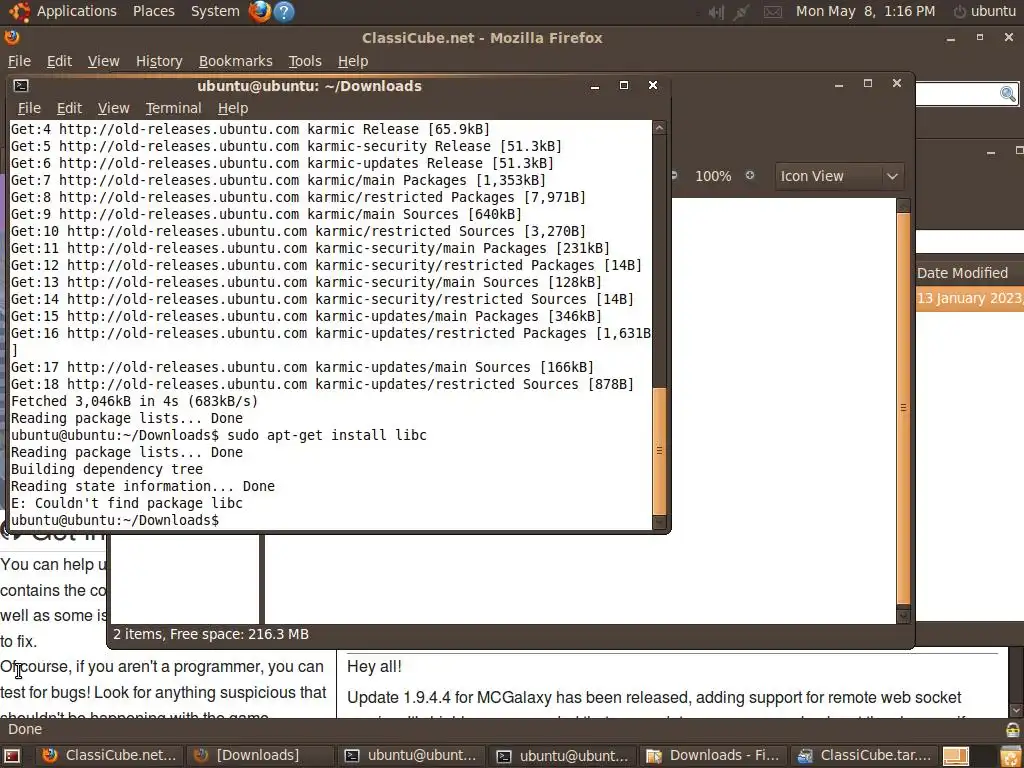Image resolution: width=1024 pixels, height=768 pixels.
Task: Click the network connection icon in panel
Action: pyautogui.click(x=741, y=12)
